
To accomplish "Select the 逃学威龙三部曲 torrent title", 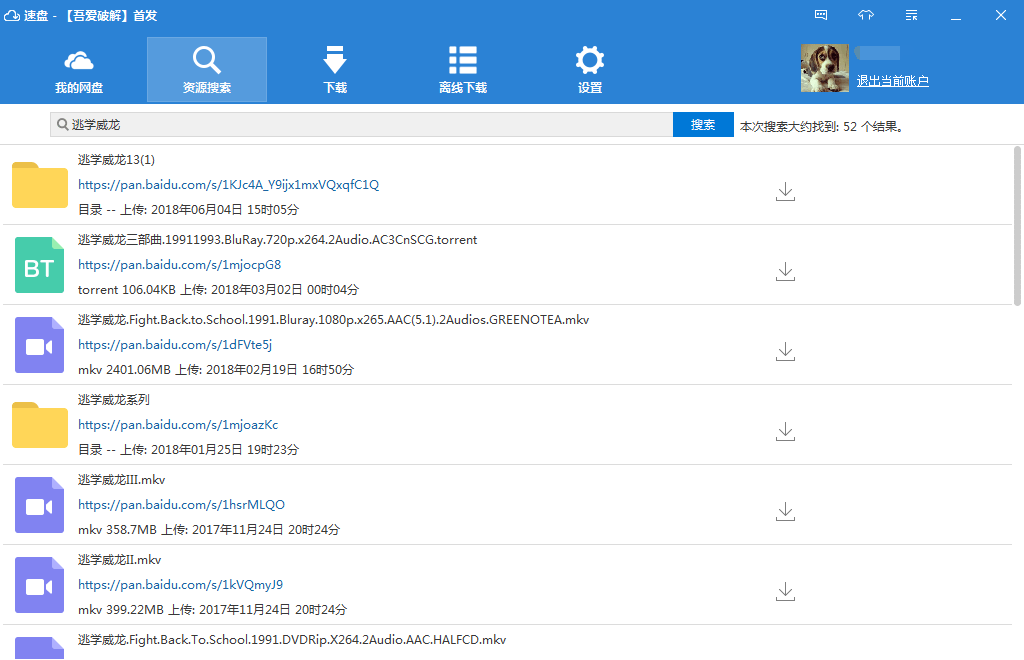I will pyautogui.click(x=278, y=240).
